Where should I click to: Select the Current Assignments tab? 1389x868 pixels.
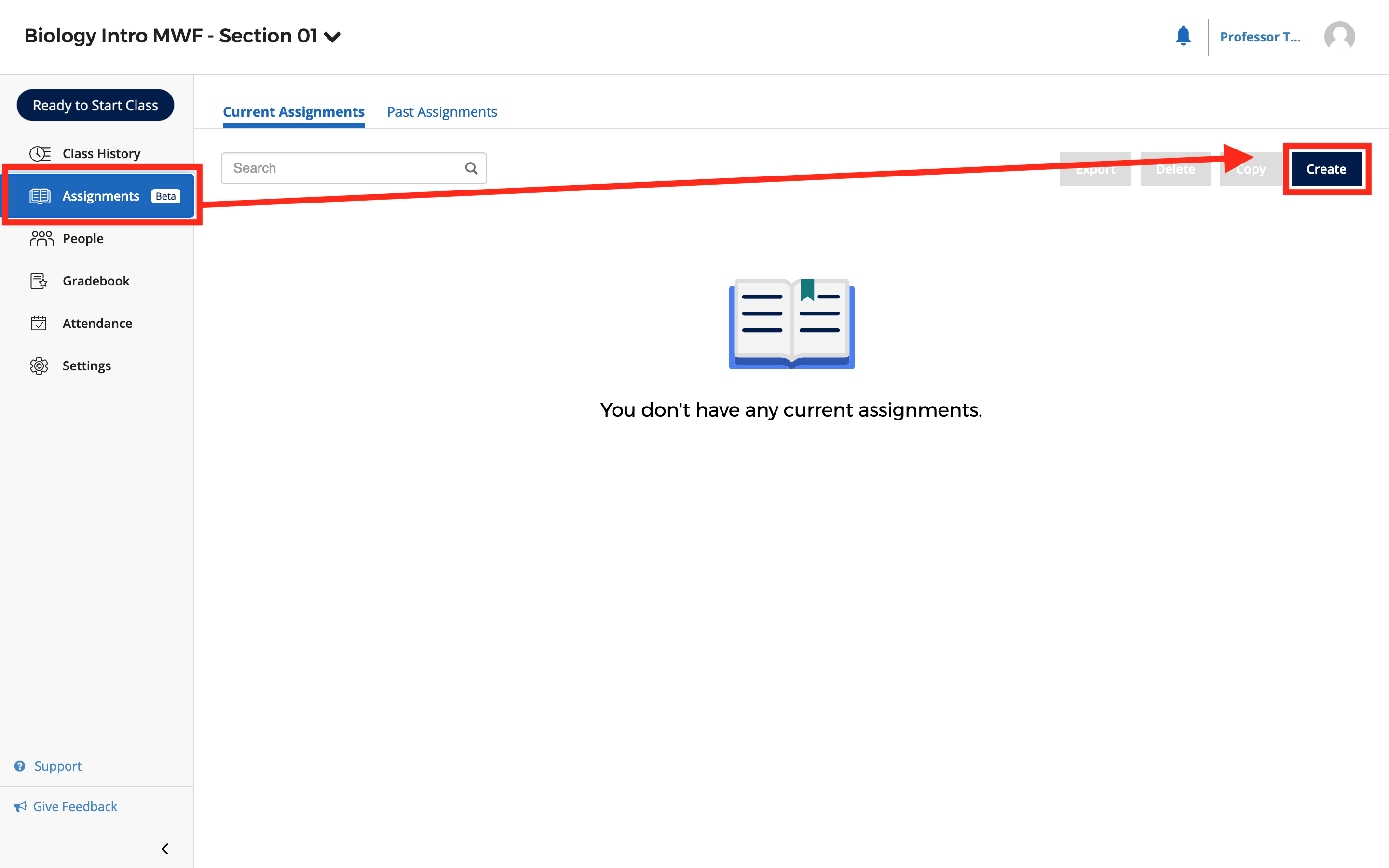click(293, 111)
